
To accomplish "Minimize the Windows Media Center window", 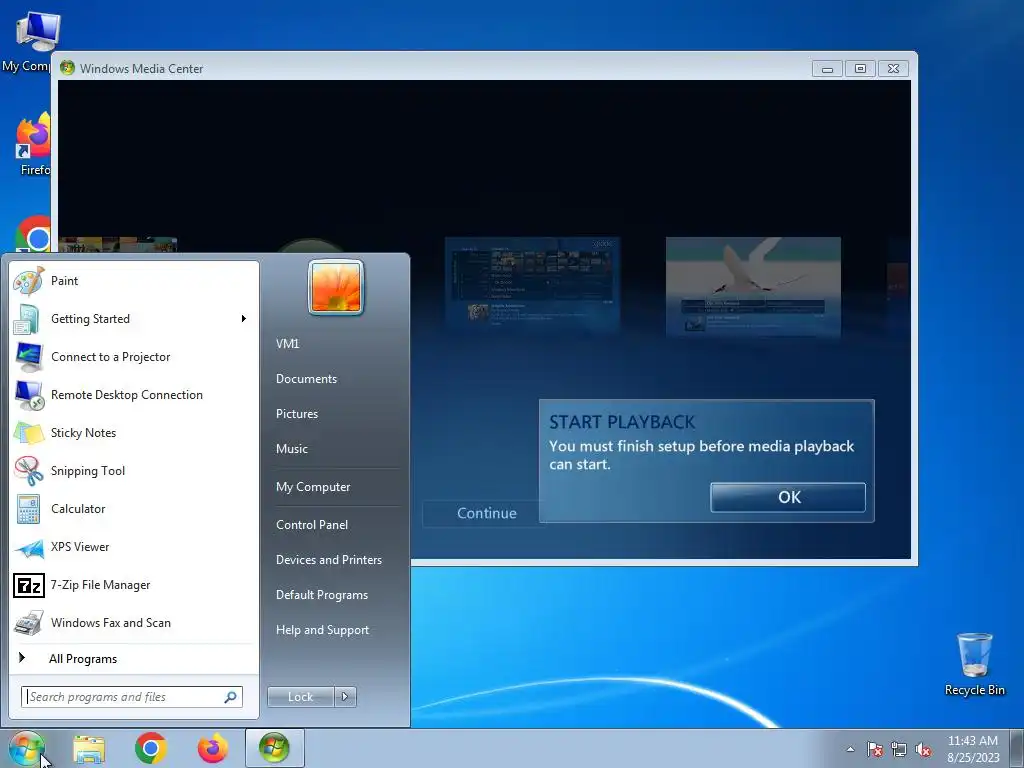I will point(827,69).
